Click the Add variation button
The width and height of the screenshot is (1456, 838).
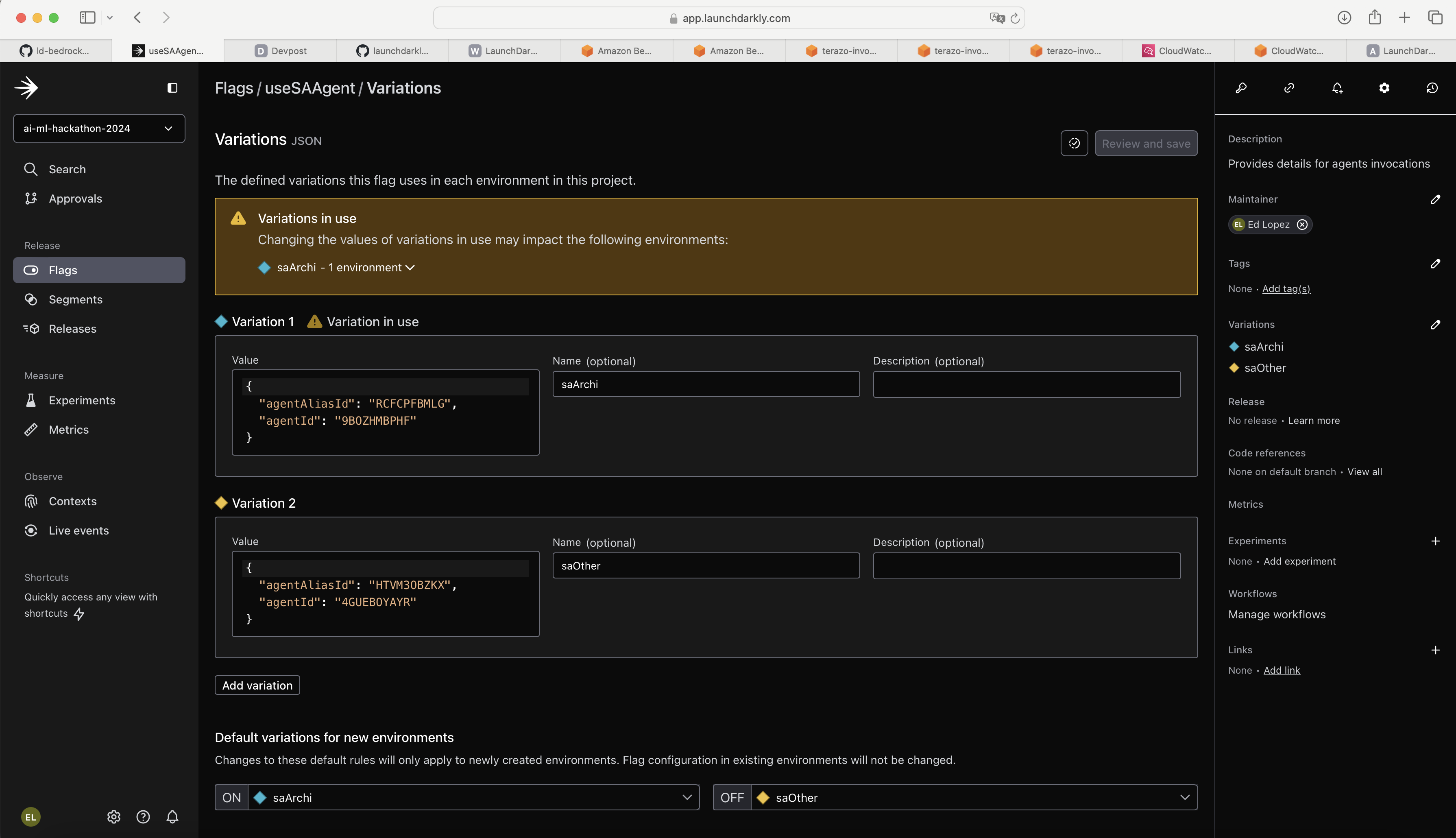coord(257,685)
